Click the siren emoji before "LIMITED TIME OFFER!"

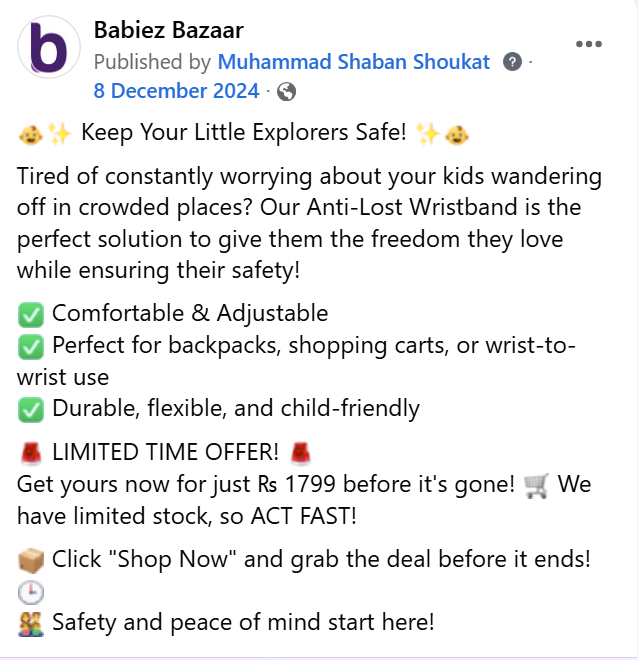click(x=31, y=453)
